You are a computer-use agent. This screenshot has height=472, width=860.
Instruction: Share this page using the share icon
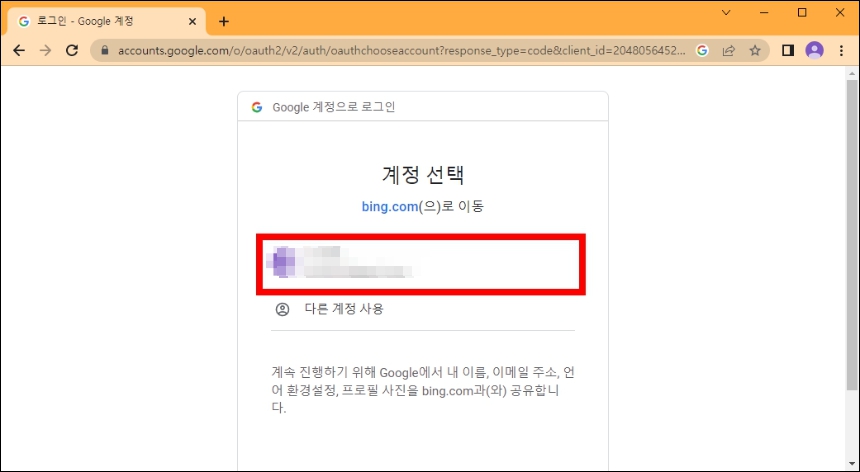pyautogui.click(x=728, y=51)
